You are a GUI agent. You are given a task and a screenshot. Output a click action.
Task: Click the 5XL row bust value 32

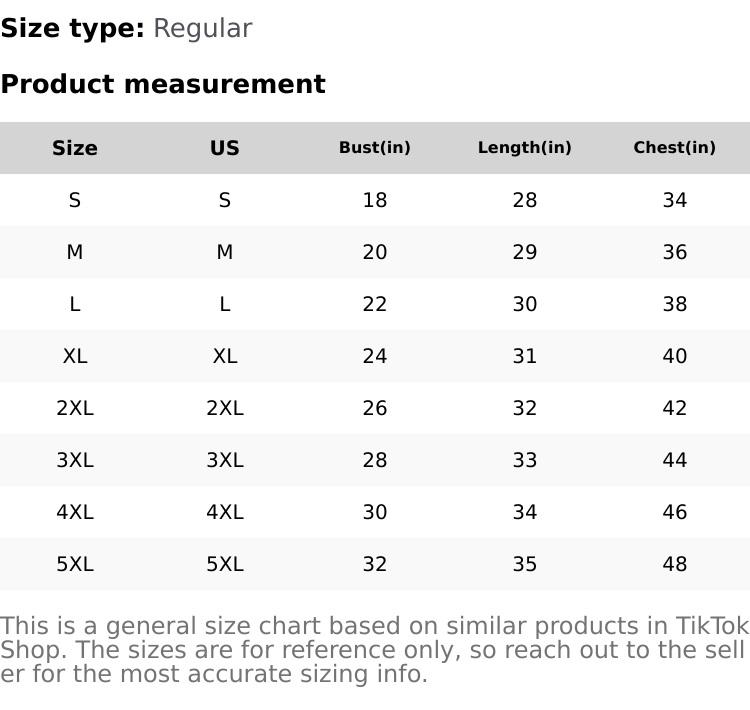pos(375,564)
